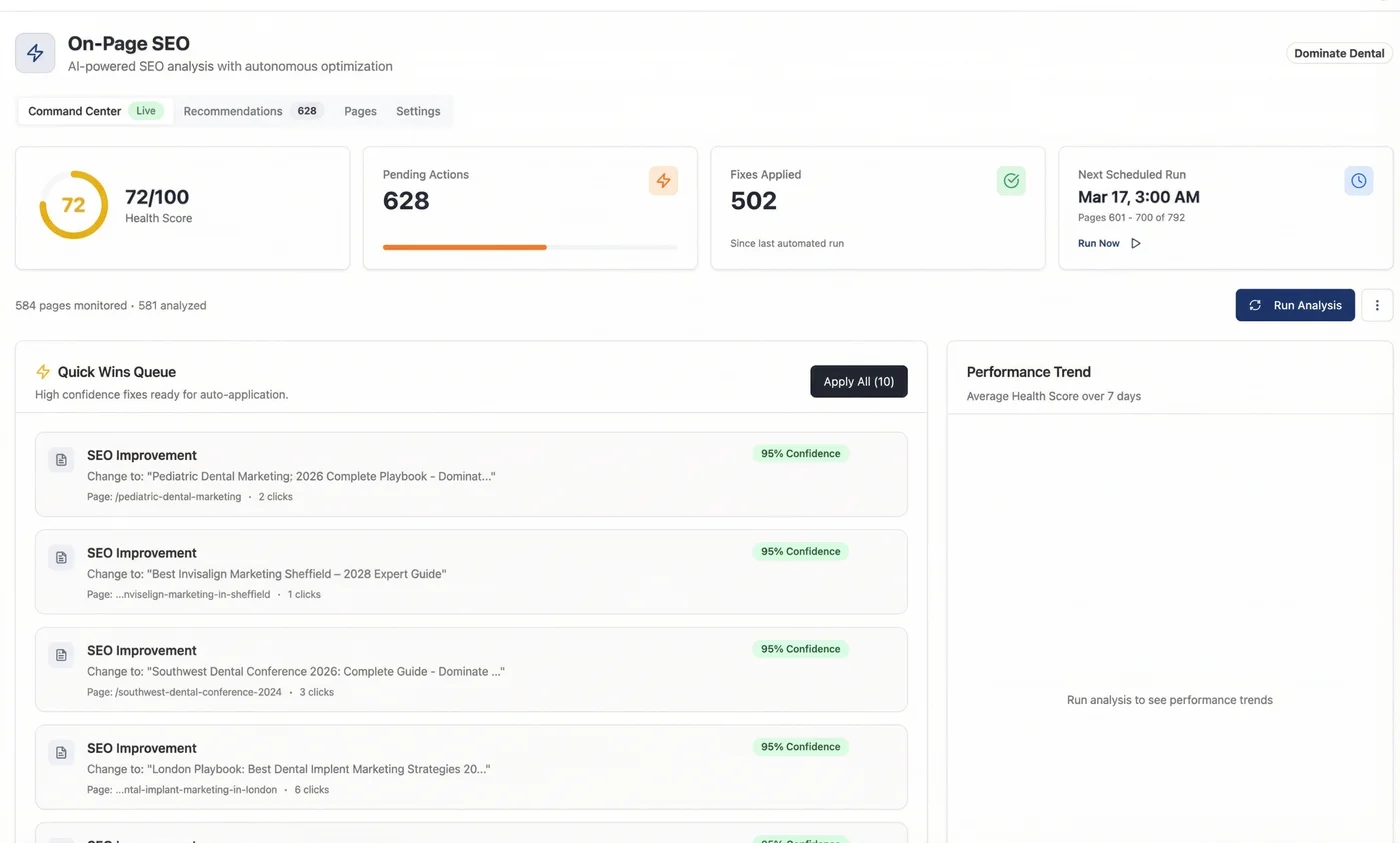Click the document icon on the London Playbook item

(61, 752)
